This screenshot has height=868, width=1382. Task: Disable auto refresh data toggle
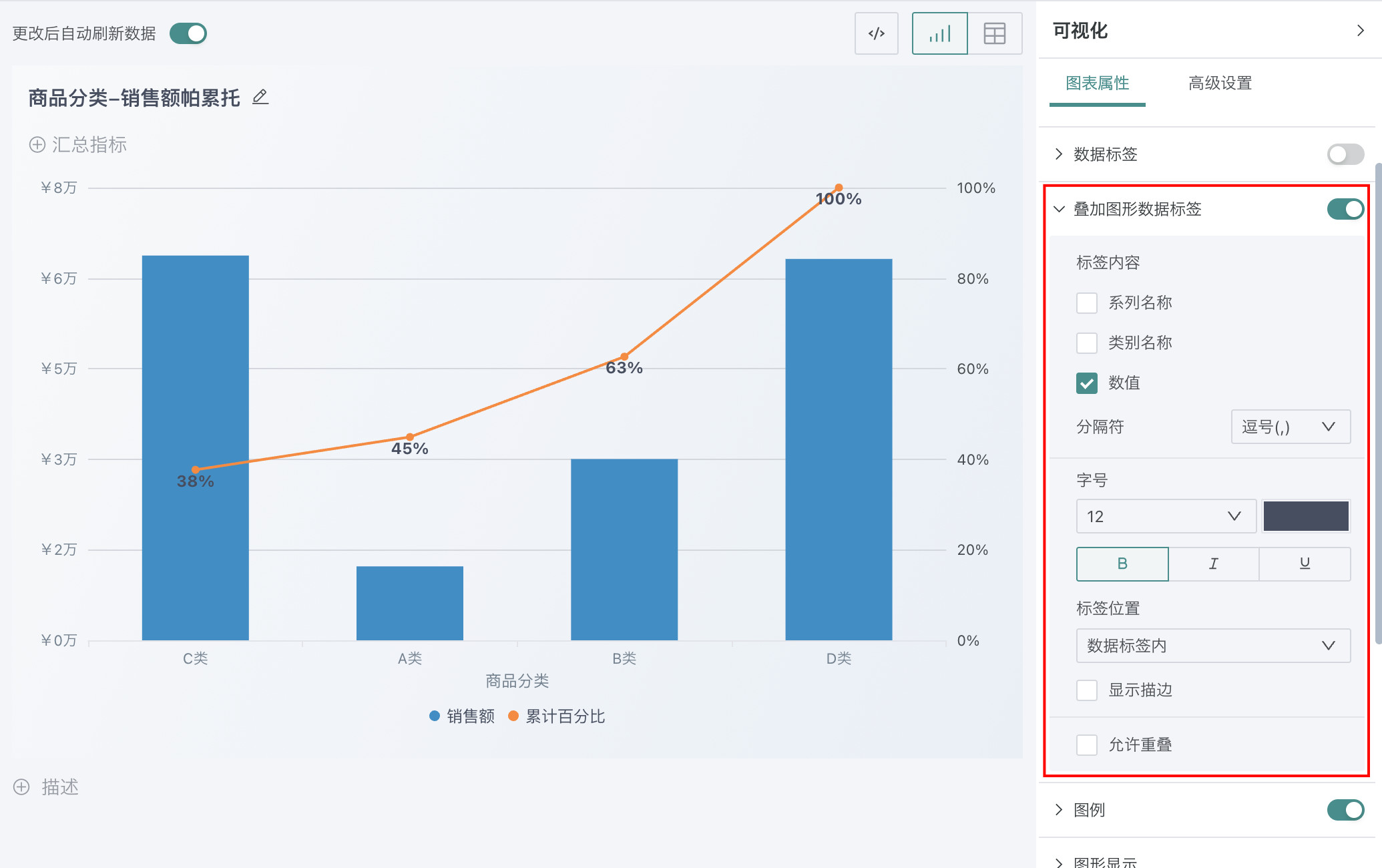pyautogui.click(x=188, y=33)
